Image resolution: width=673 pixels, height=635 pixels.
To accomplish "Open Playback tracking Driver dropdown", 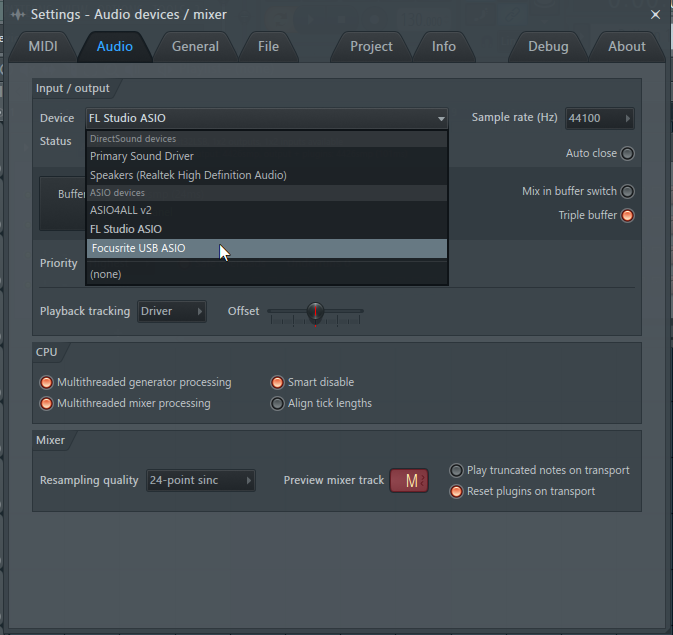I will point(172,311).
